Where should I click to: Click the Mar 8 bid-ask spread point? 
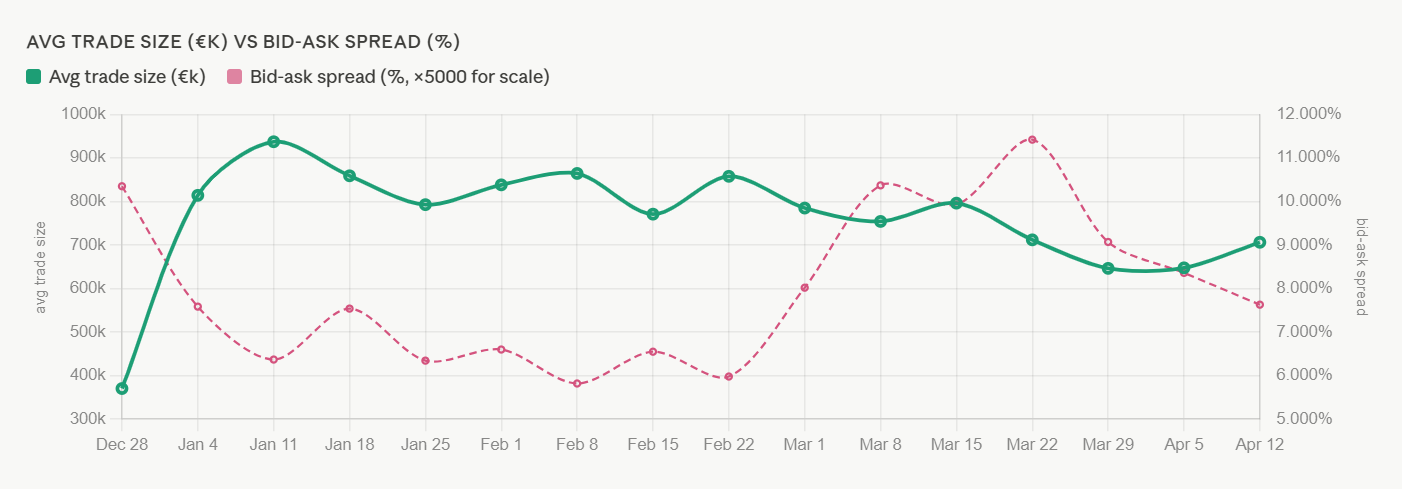tap(880, 185)
